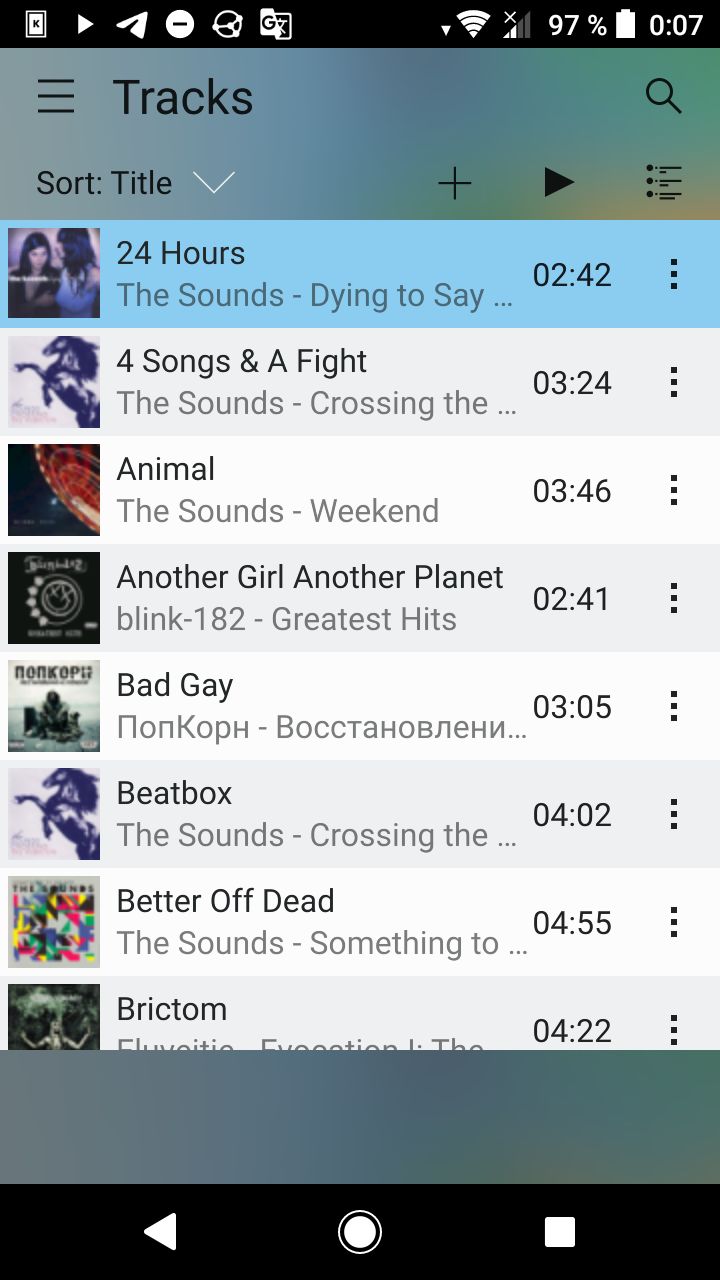Image resolution: width=720 pixels, height=1280 pixels.
Task: Open options menu for Better Off Dead
Action: (x=674, y=922)
